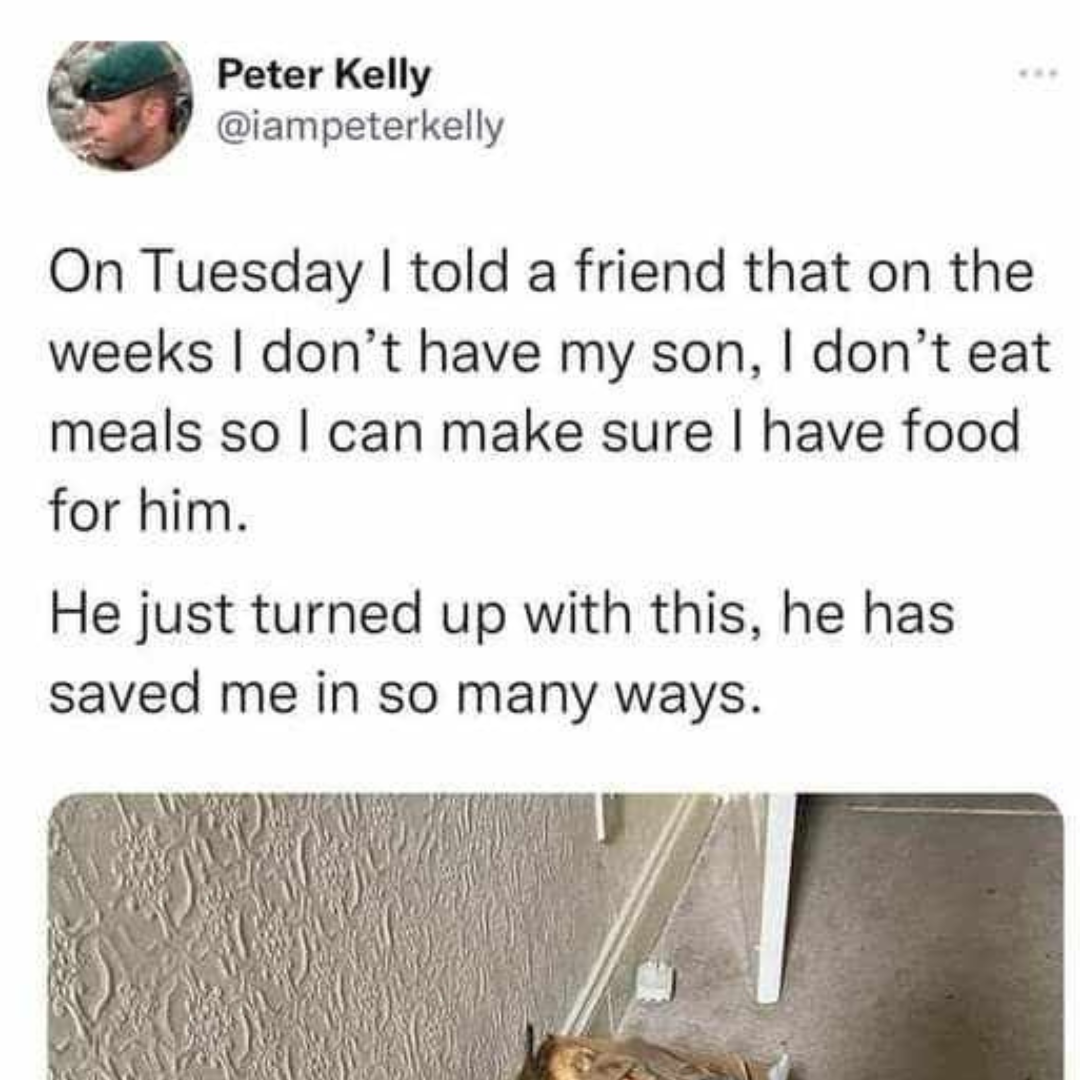Click the text line "for him."
1080x1080 pixels.
pyautogui.click(x=148, y=512)
